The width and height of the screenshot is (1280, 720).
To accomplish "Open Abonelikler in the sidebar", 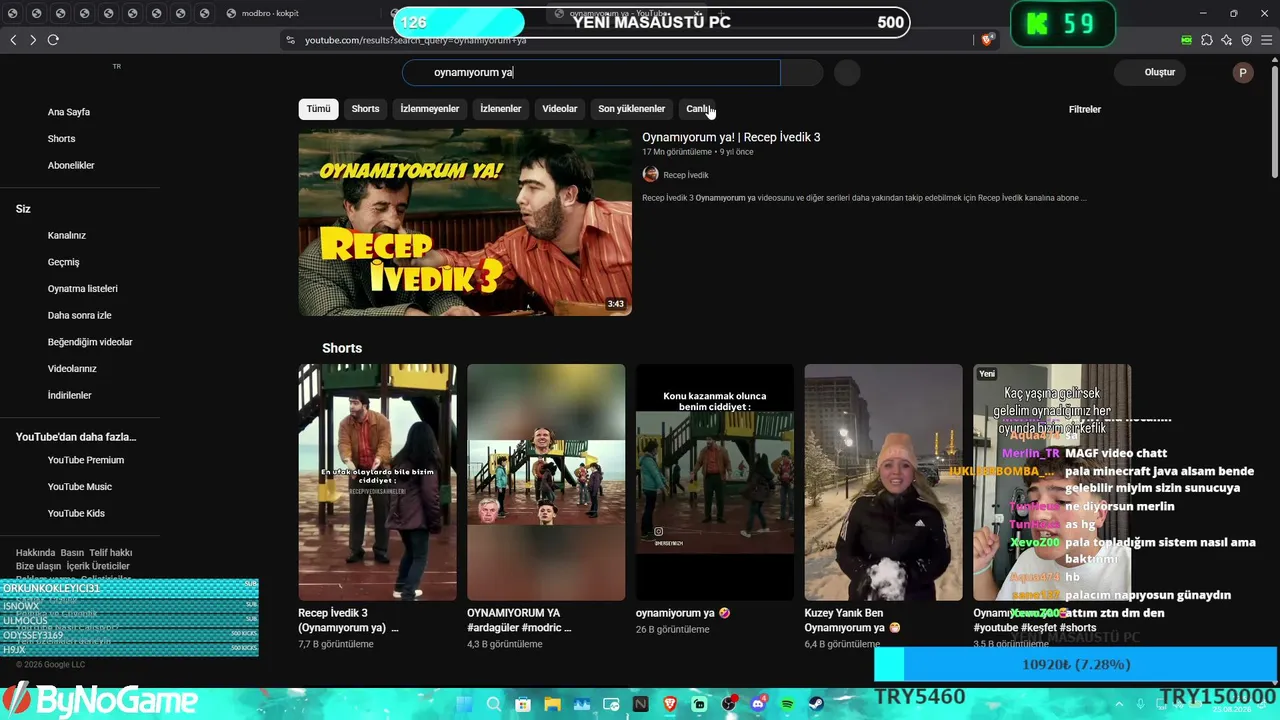I will pyautogui.click(x=71, y=165).
